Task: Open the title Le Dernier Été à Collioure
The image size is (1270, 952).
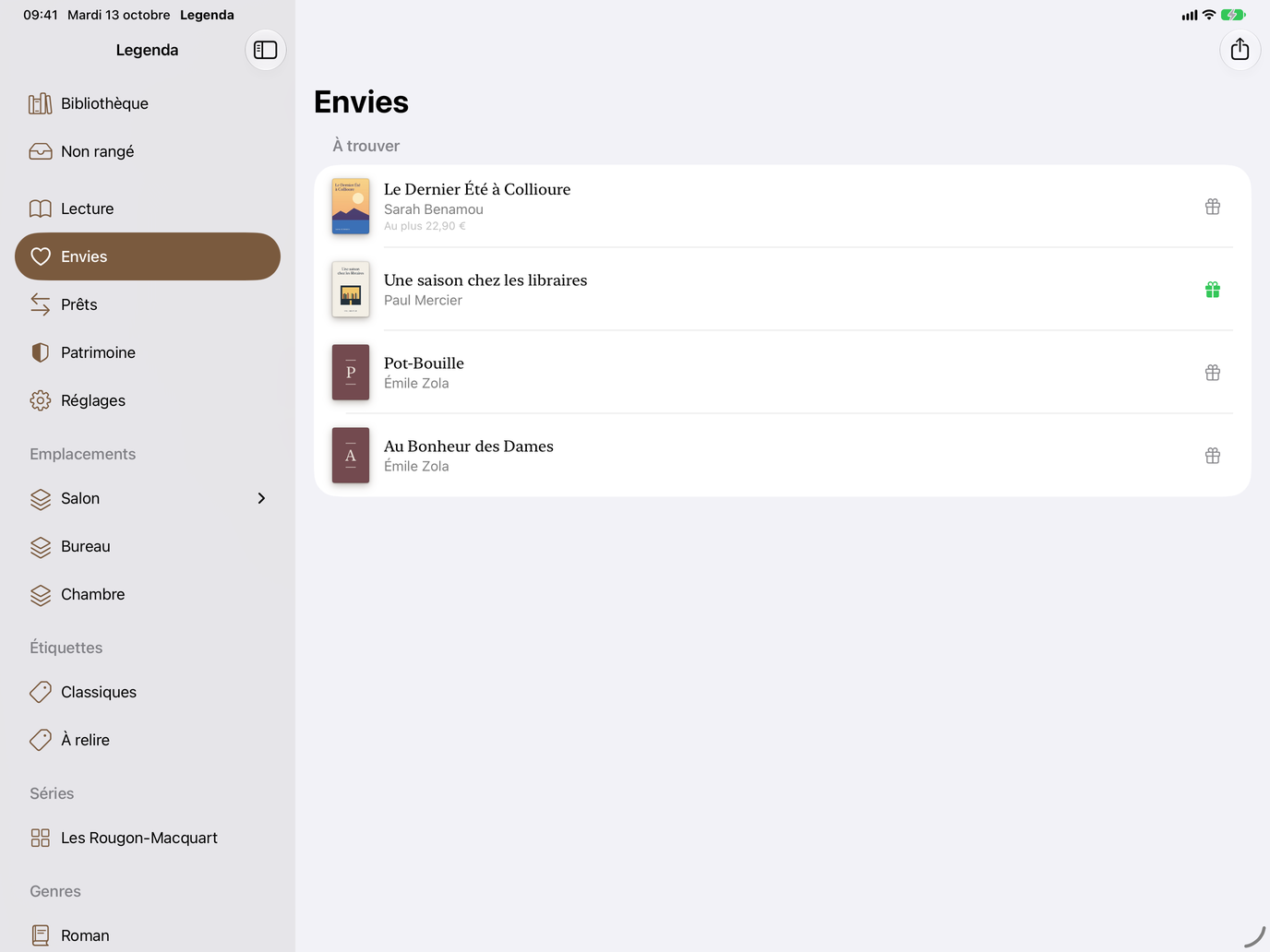Action: pyautogui.click(x=477, y=189)
